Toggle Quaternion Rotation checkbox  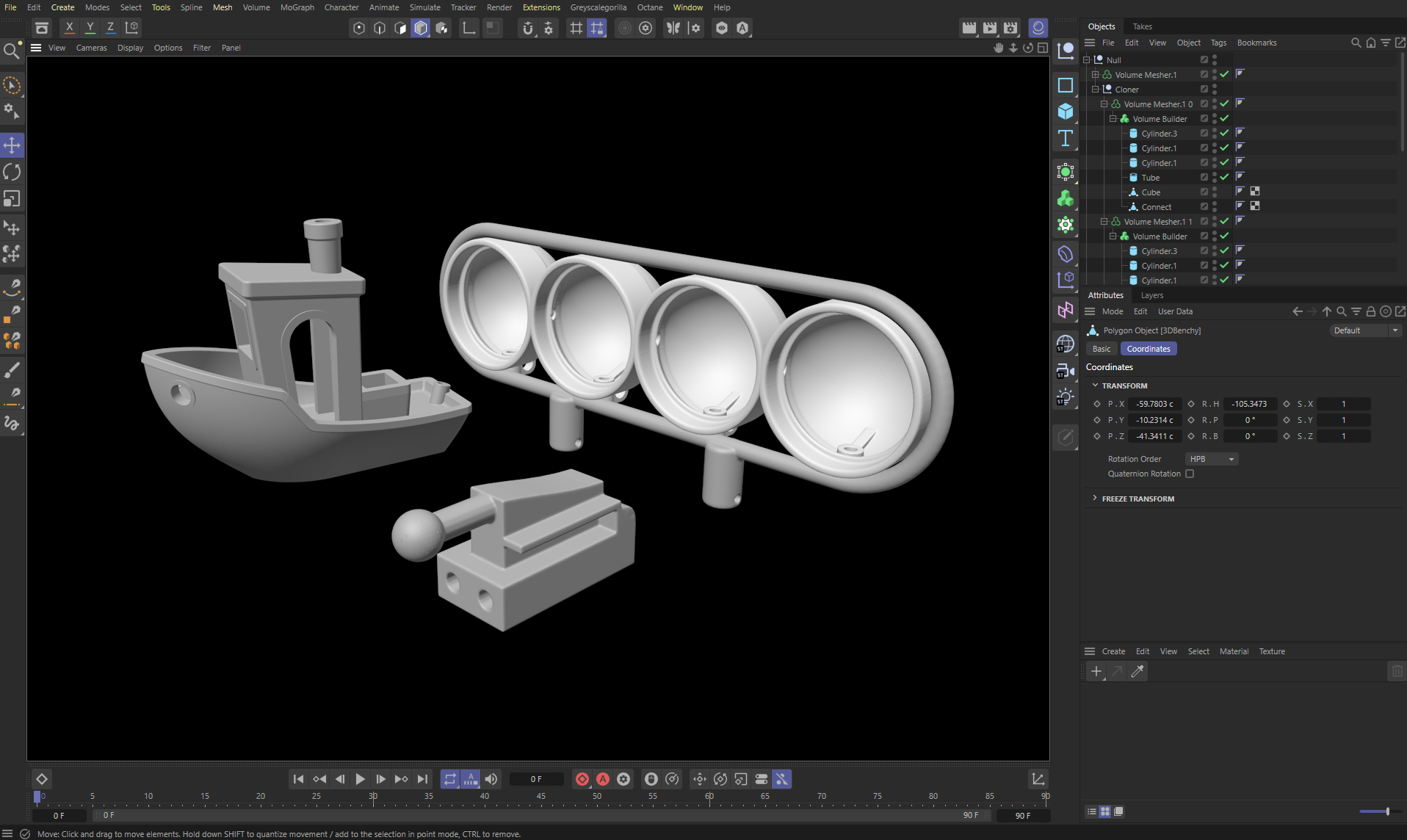(1190, 474)
